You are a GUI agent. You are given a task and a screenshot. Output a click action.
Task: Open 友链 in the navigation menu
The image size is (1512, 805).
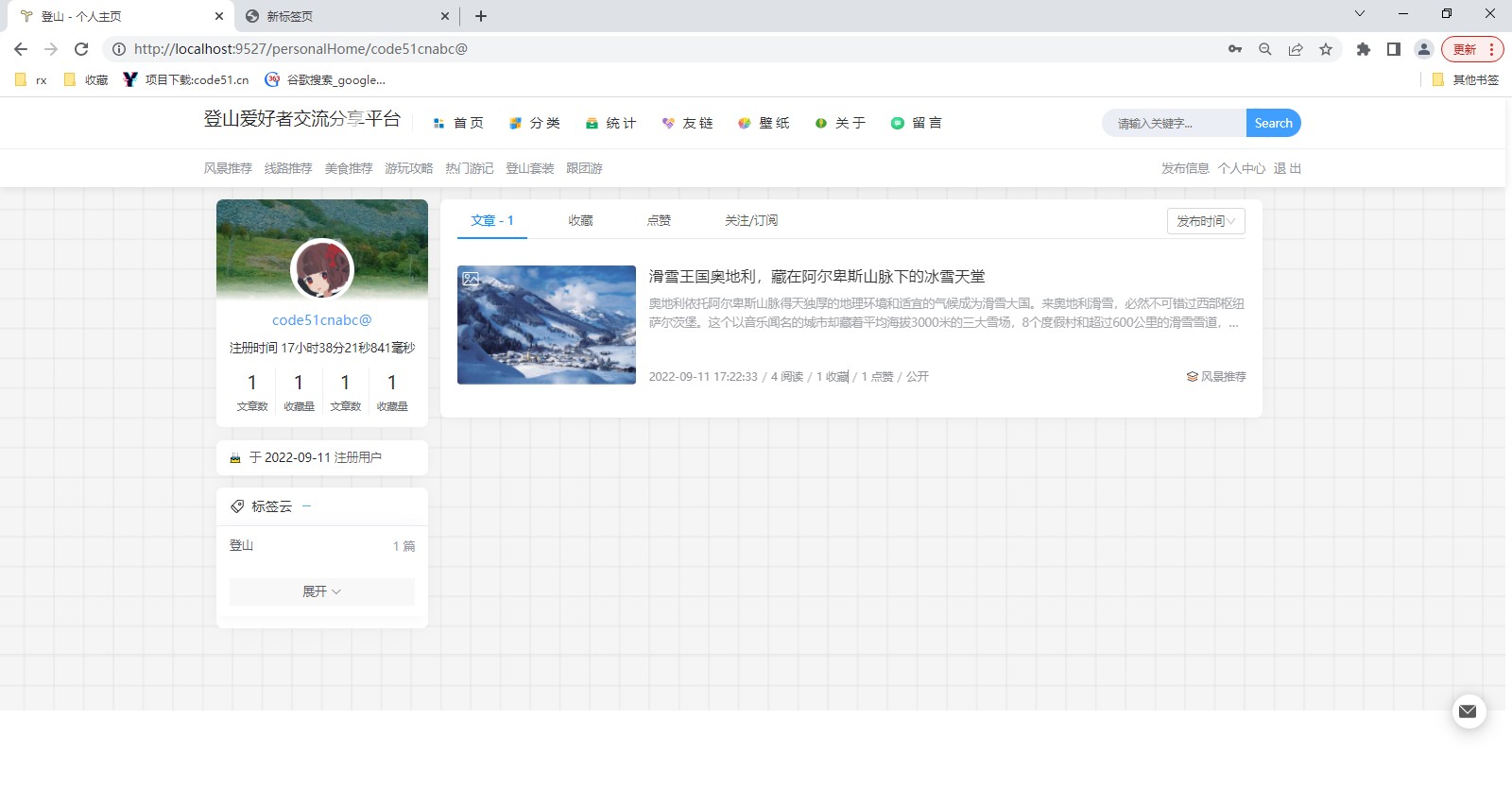point(688,123)
